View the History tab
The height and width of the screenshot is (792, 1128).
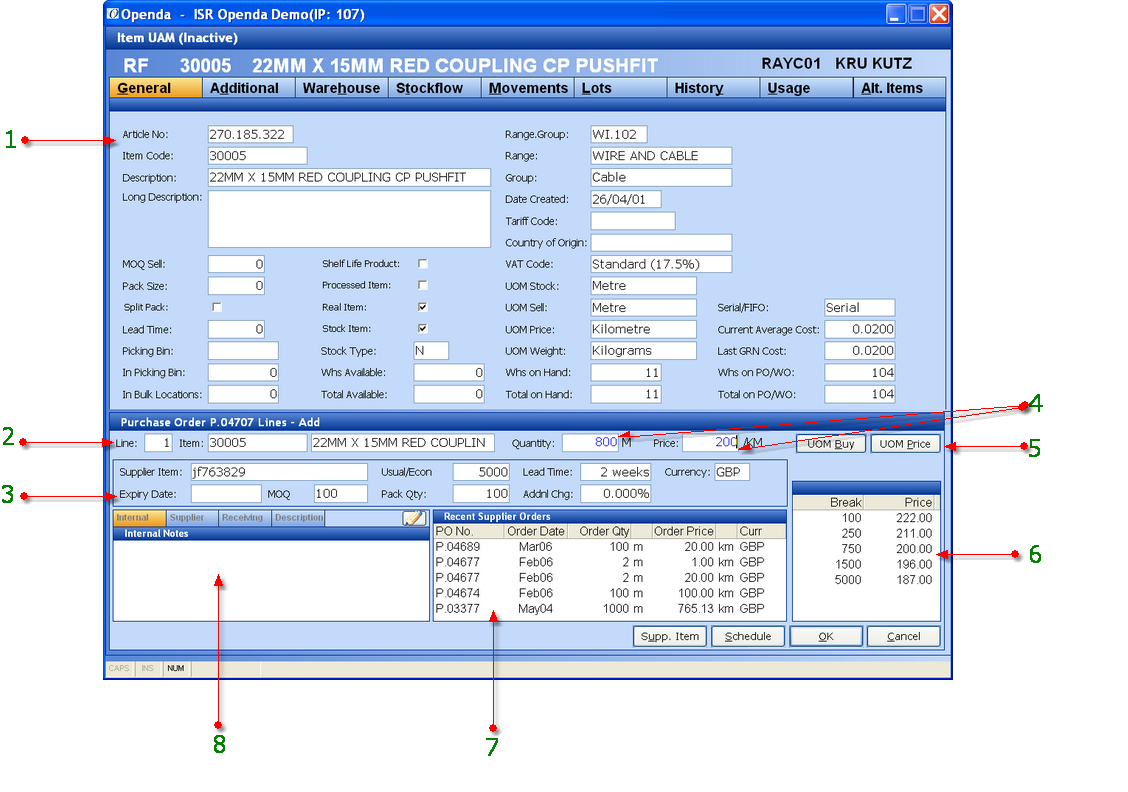pos(713,88)
